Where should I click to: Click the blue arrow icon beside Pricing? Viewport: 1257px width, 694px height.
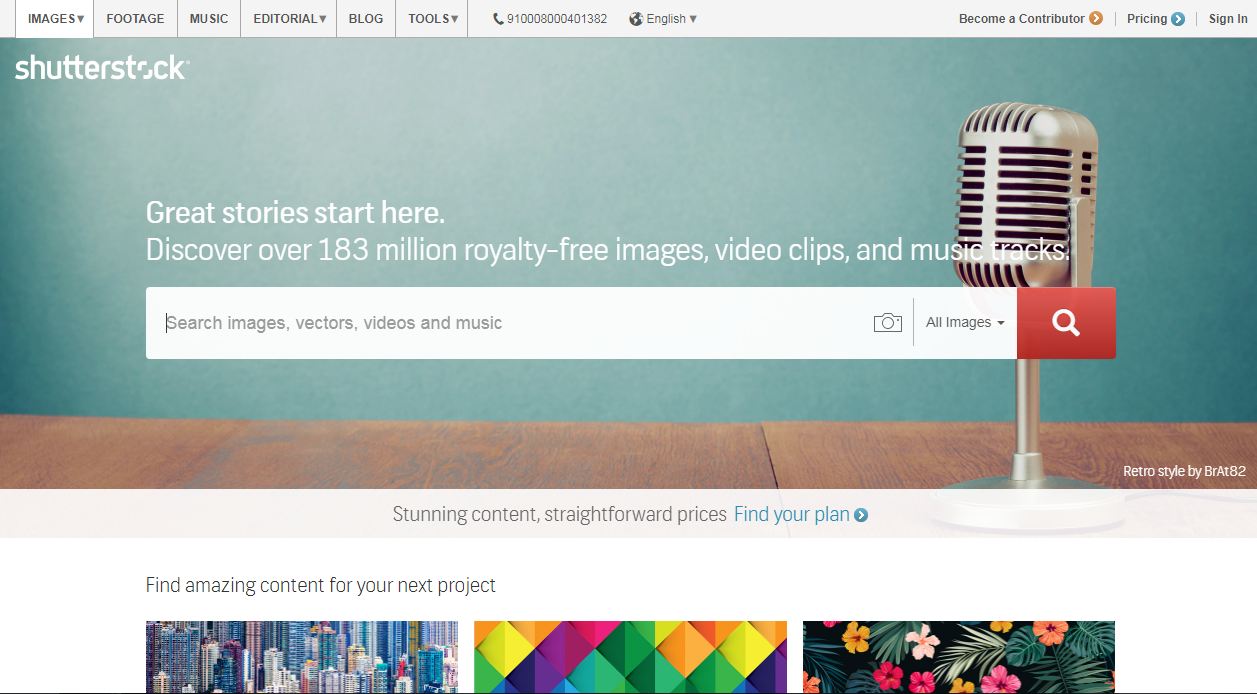(x=1178, y=19)
